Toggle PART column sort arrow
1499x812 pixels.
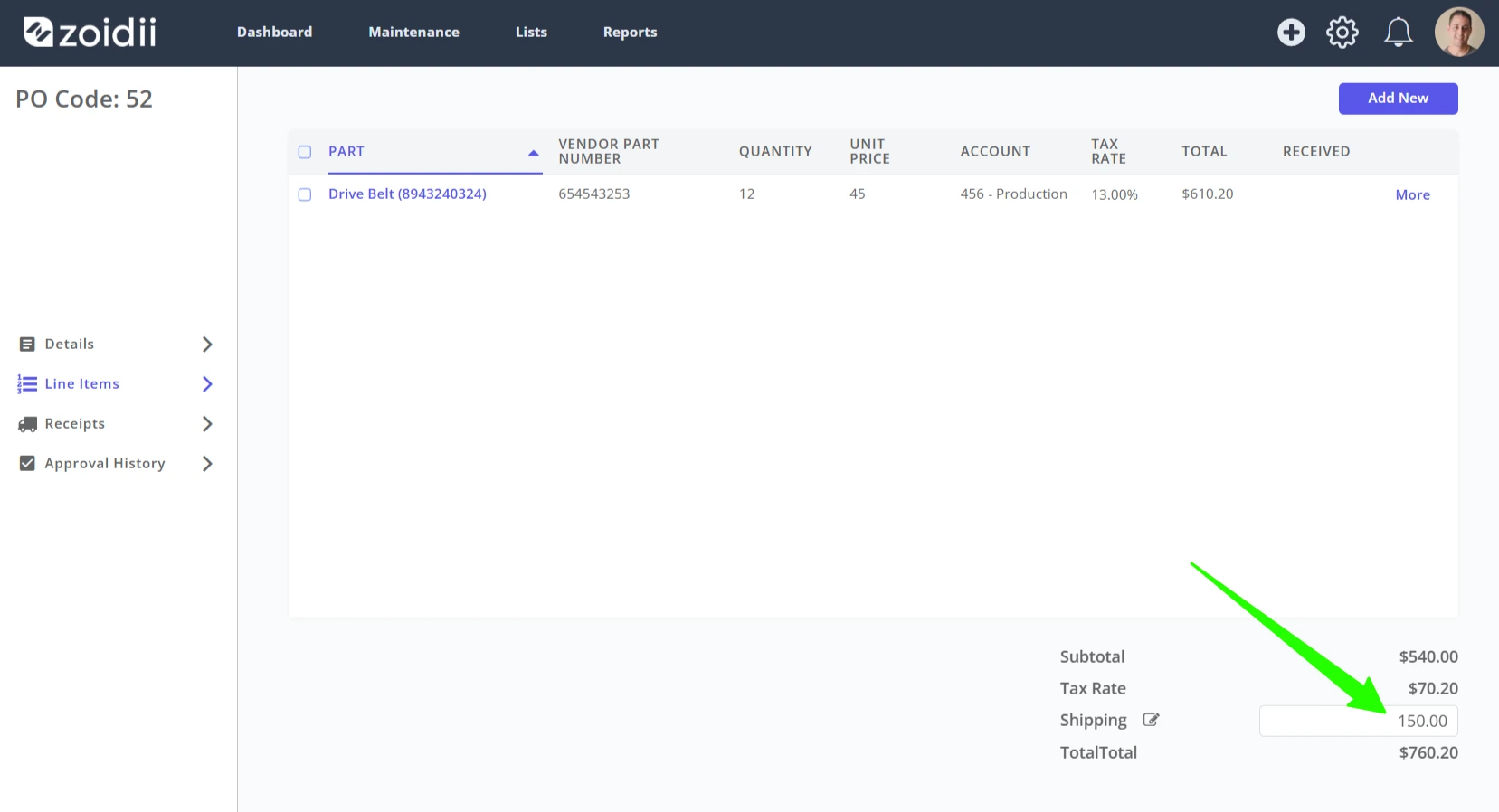(x=534, y=153)
